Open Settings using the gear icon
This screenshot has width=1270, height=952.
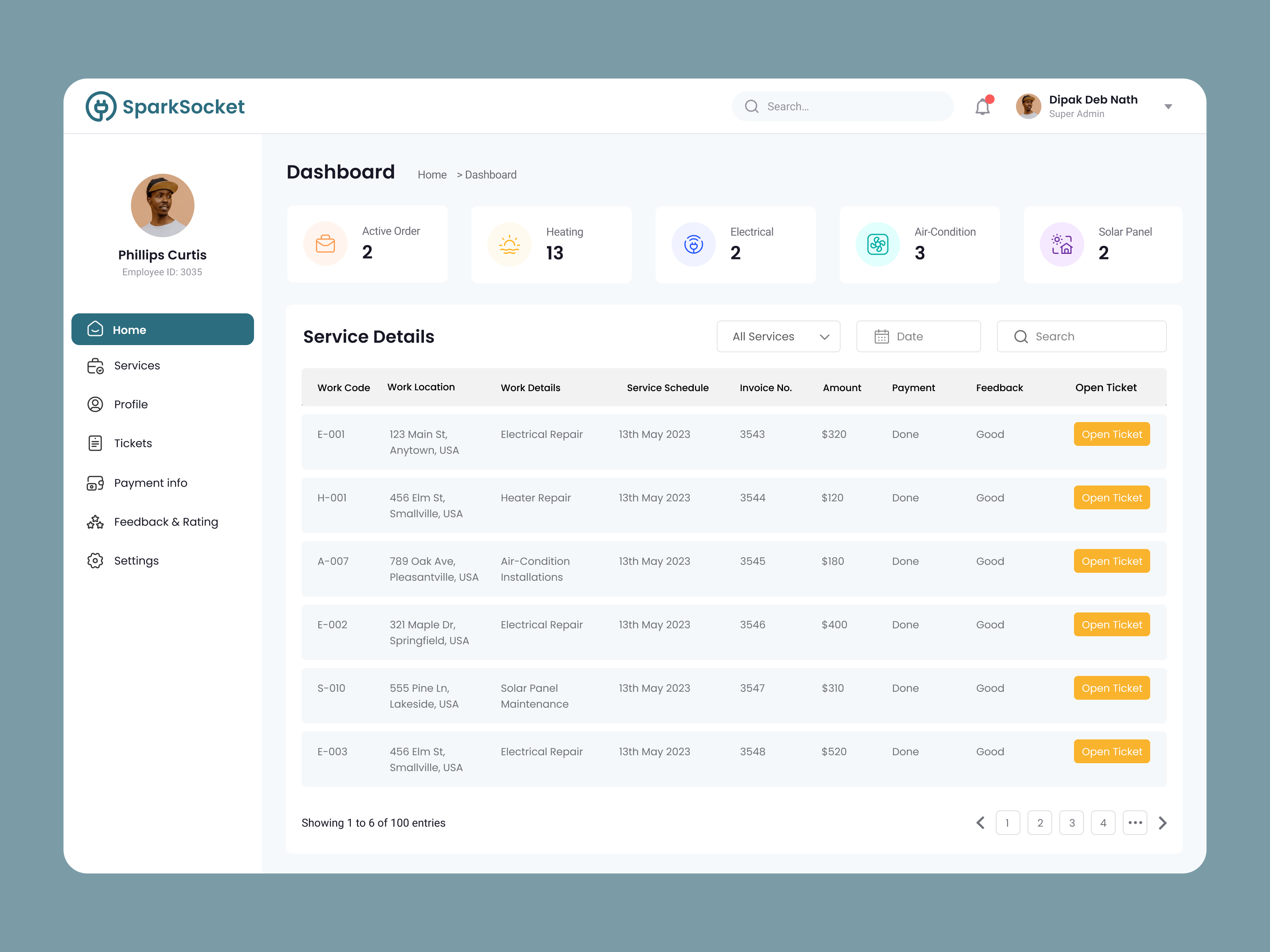pyautogui.click(x=95, y=560)
